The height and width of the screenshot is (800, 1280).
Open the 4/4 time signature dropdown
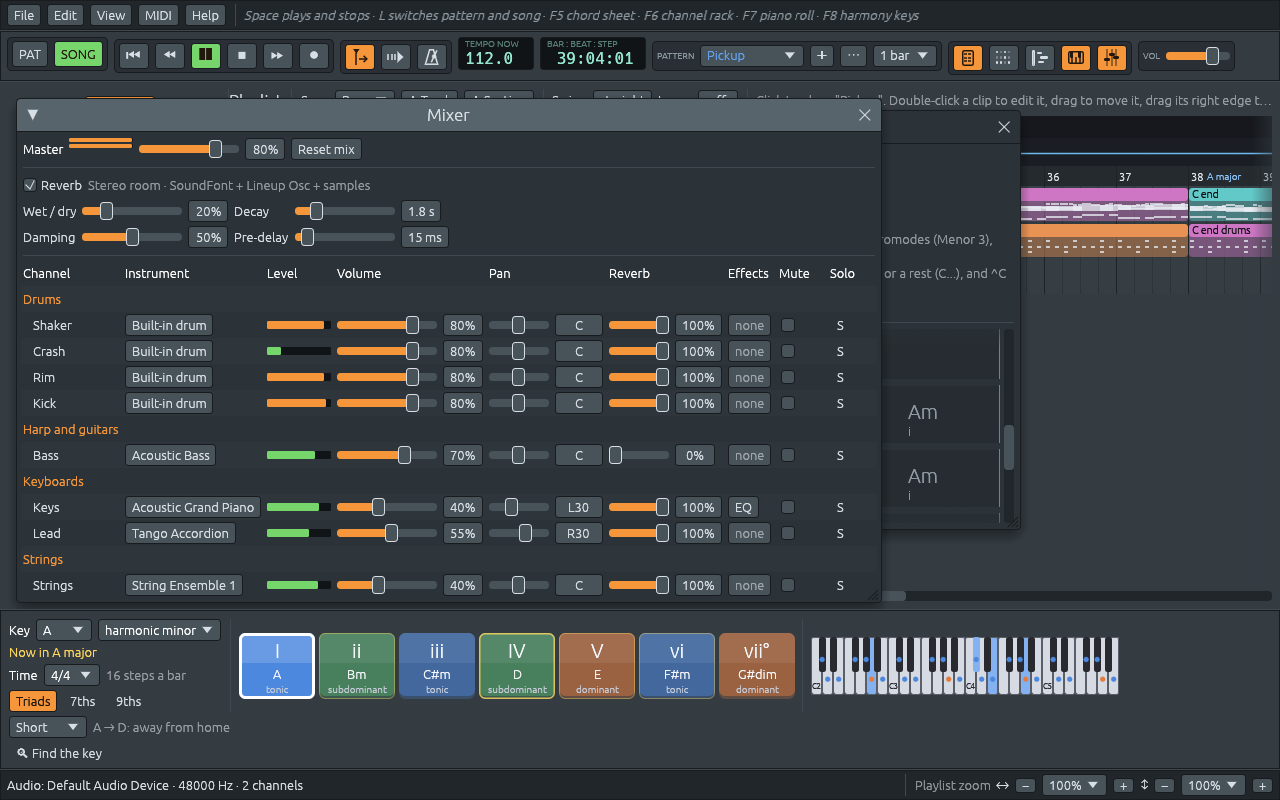point(71,675)
